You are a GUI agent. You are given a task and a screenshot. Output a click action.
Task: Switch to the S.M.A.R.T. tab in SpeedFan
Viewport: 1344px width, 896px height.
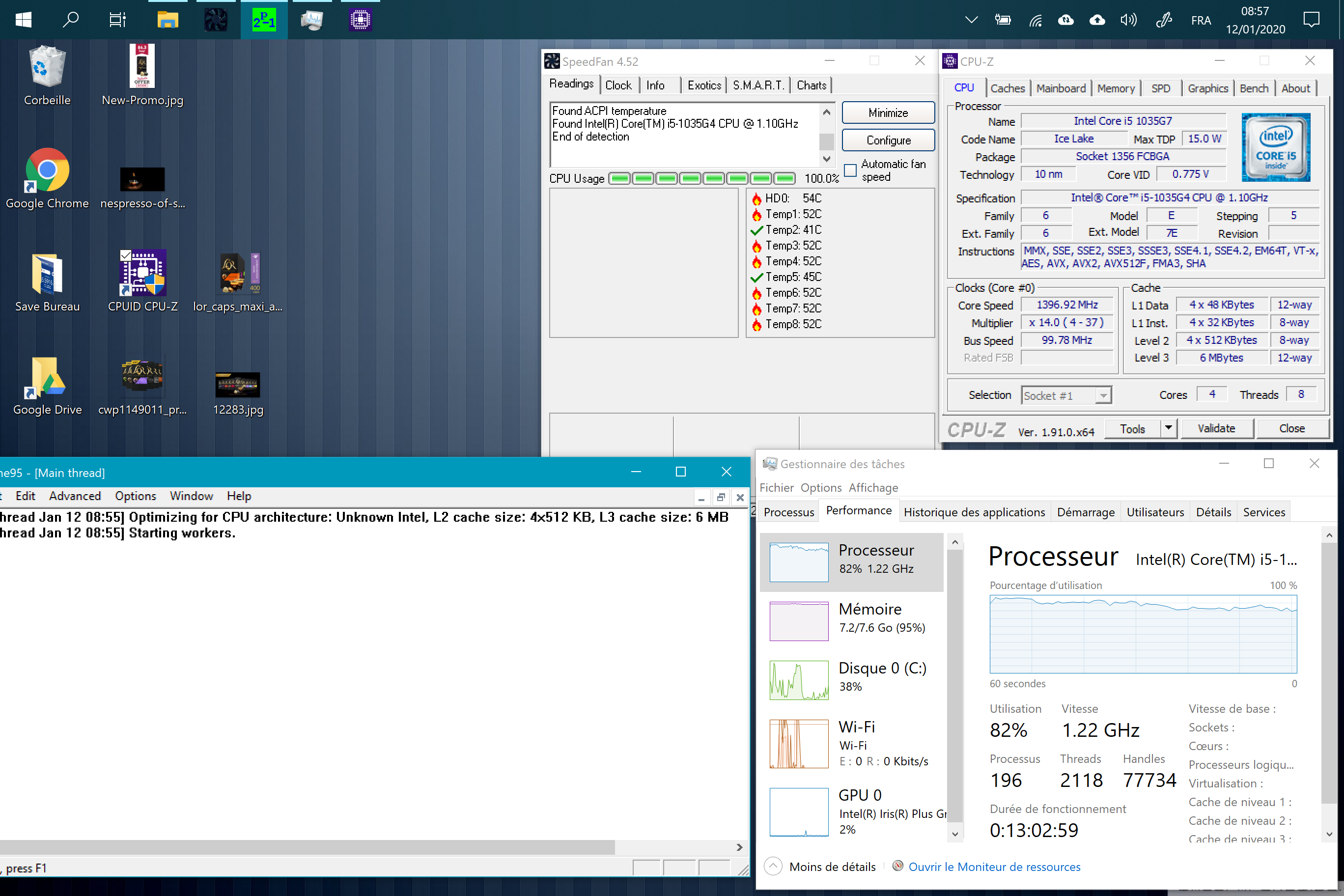coord(757,85)
